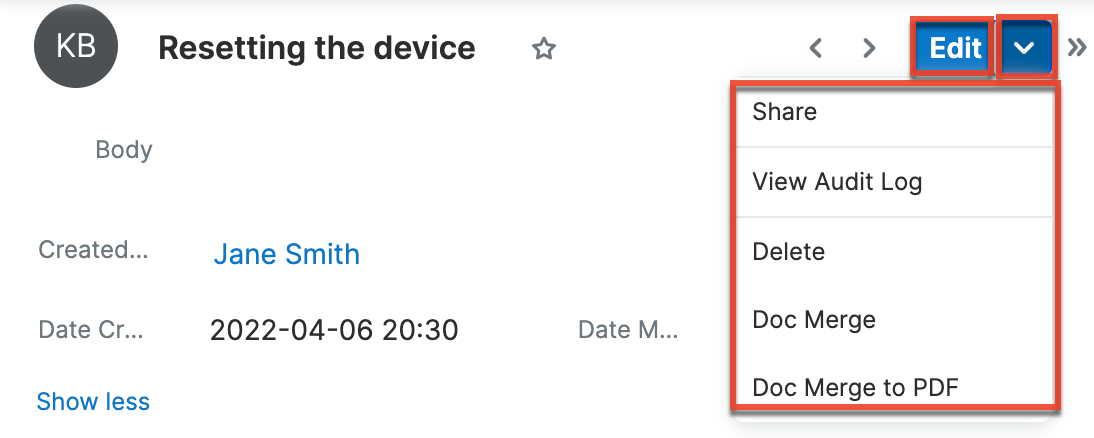The height and width of the screenshot is (438, 1094).
Task: Click the truncated Date M... label
Action: point(627,329)
